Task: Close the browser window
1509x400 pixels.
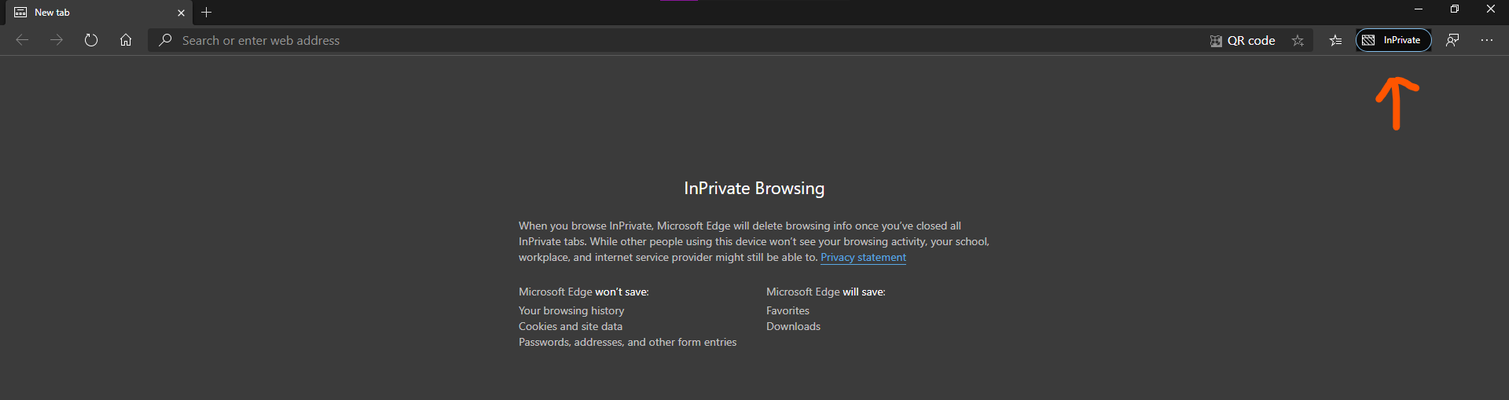Action: coord(1490,9)
